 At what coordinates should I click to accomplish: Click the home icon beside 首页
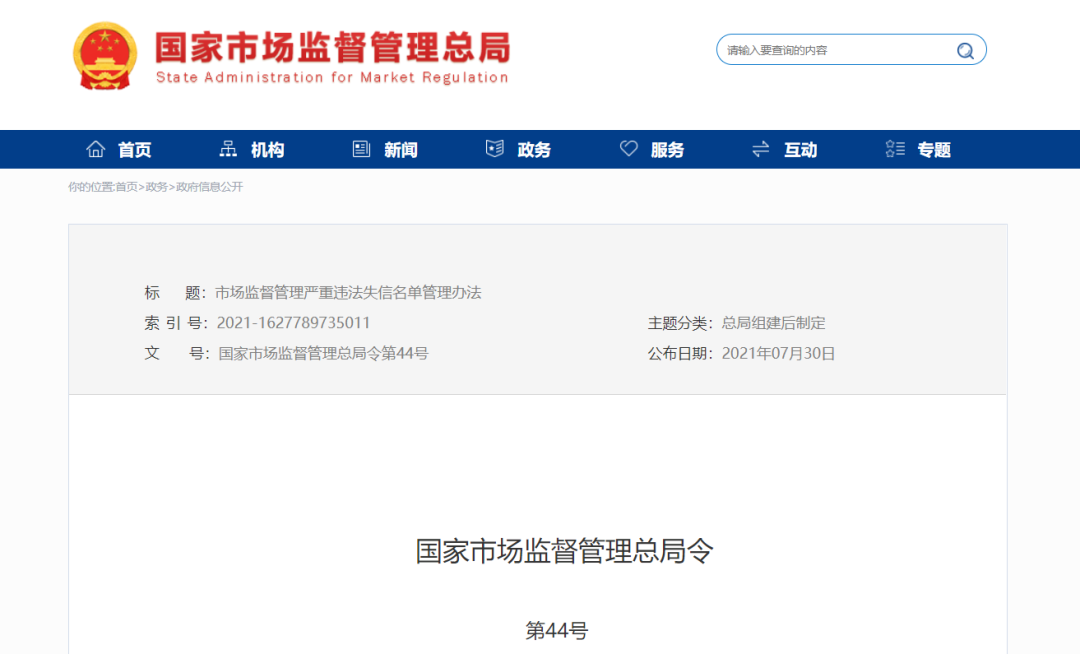[95, 148]
